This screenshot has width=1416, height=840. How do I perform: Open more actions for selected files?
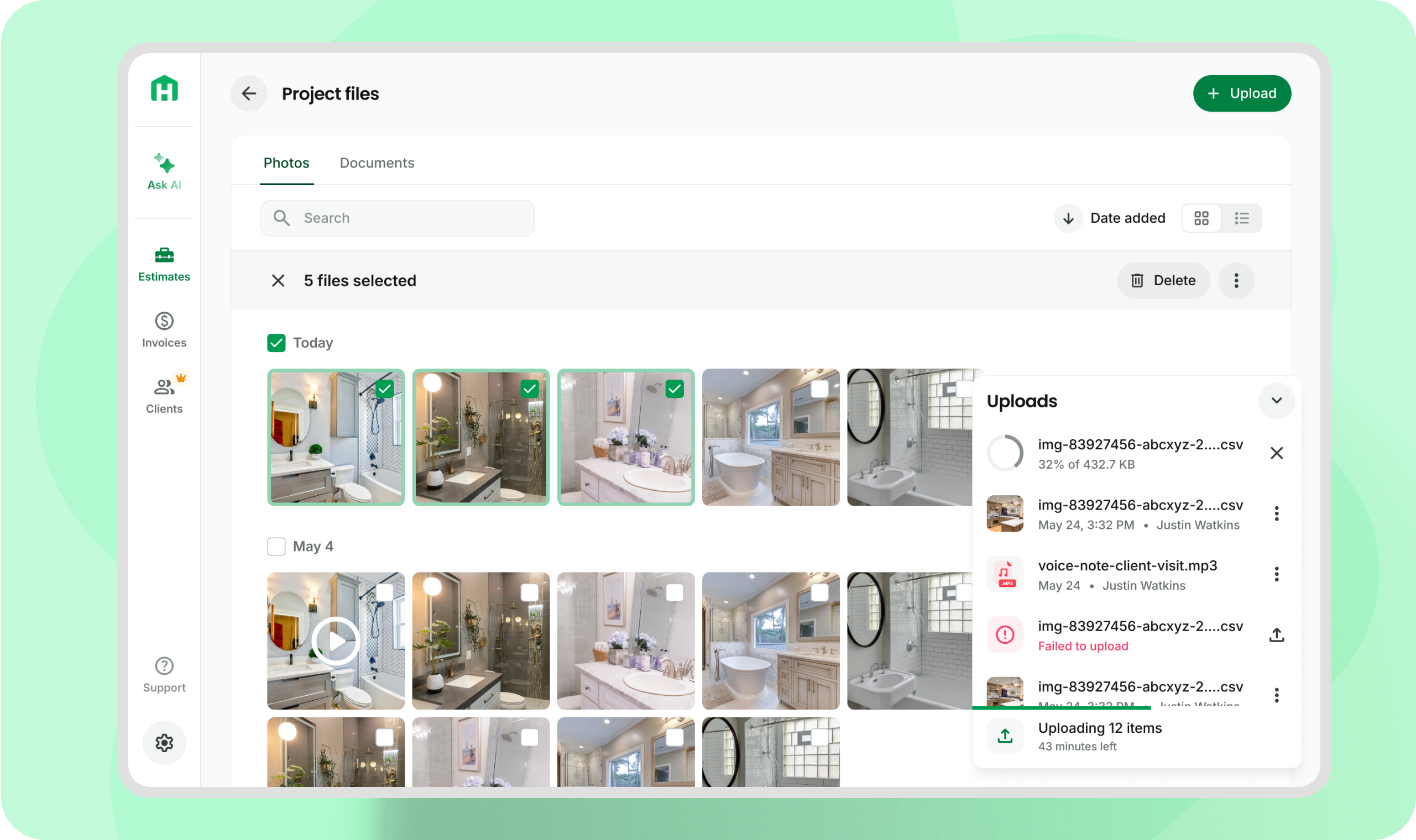coord(1236,281)
